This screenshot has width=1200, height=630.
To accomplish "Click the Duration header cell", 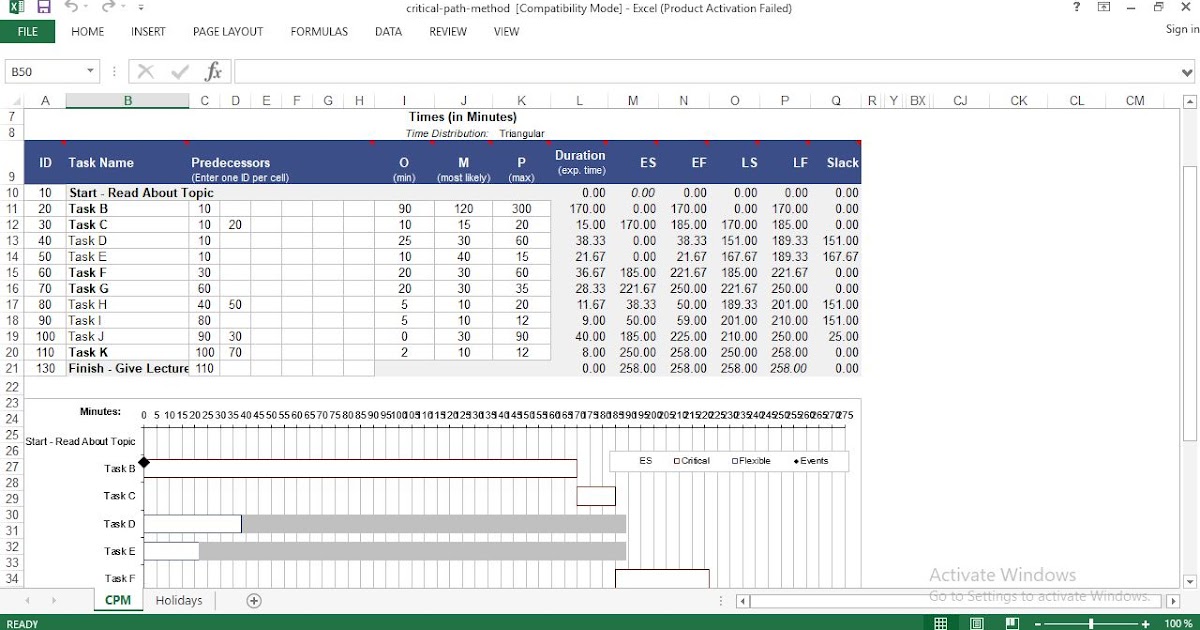I will pyautogui.click(x=580, y=162).
